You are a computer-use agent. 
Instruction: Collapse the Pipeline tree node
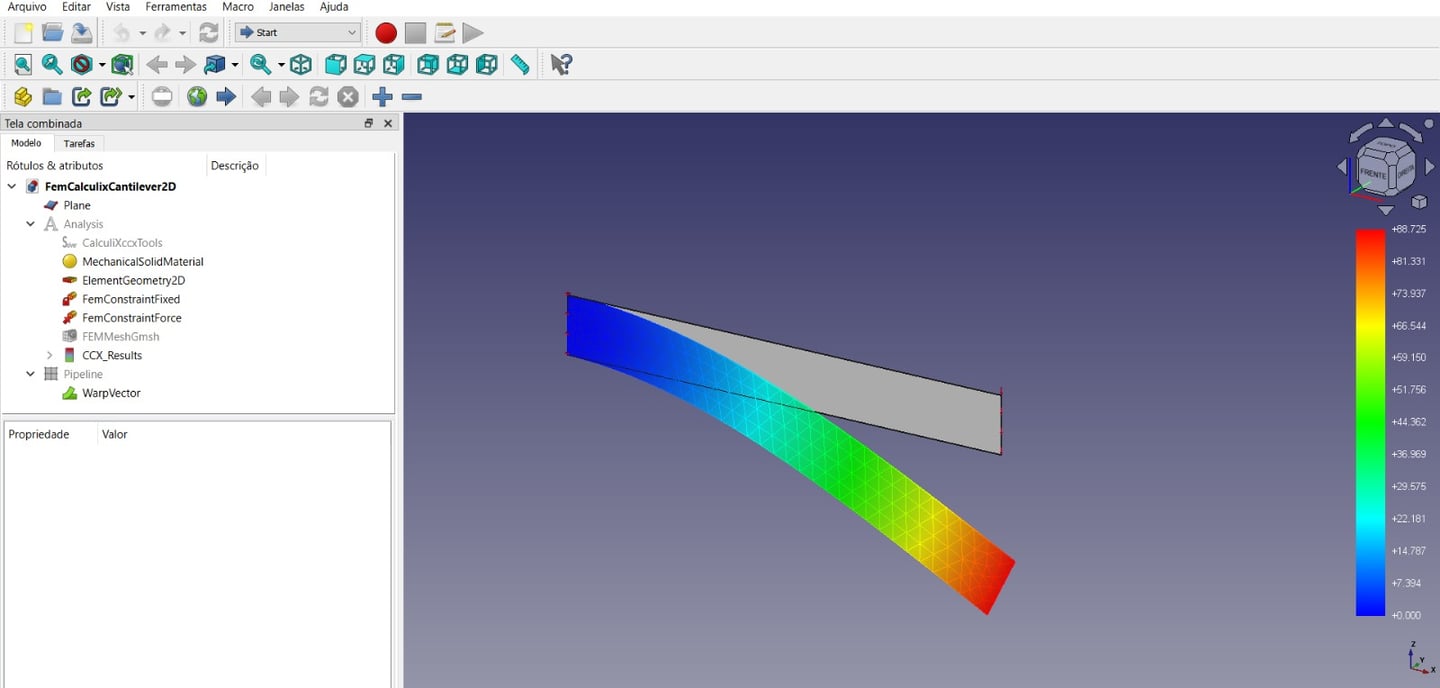click(31, 374)
